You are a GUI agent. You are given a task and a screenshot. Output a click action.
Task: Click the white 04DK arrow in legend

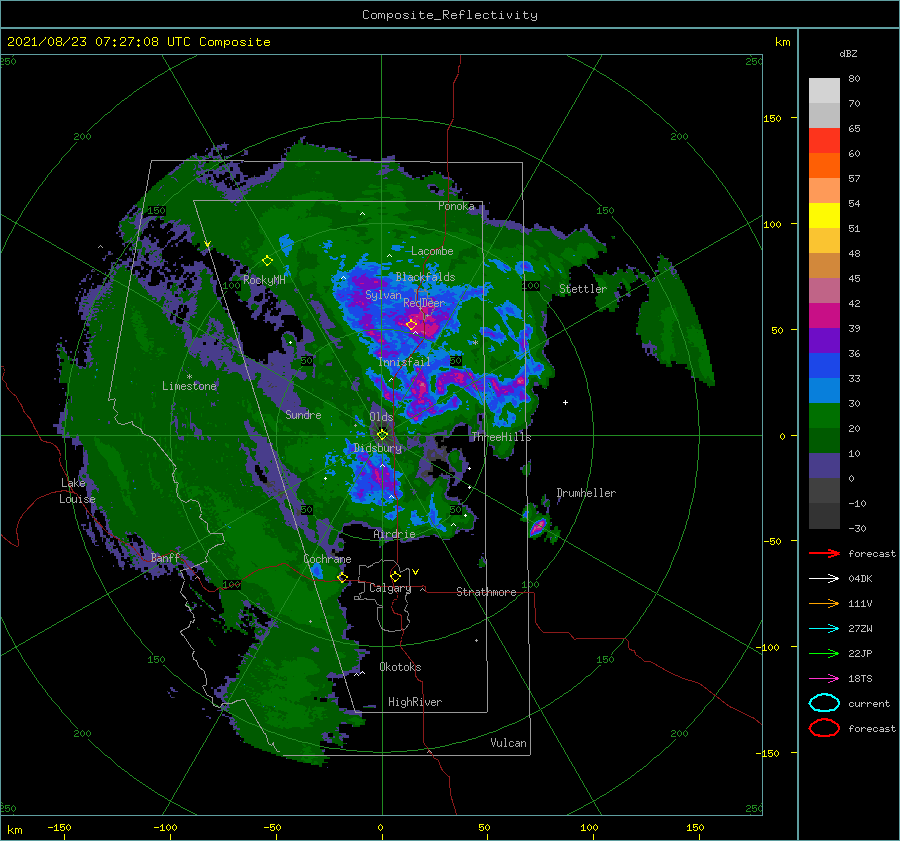[x=824, y=578]
